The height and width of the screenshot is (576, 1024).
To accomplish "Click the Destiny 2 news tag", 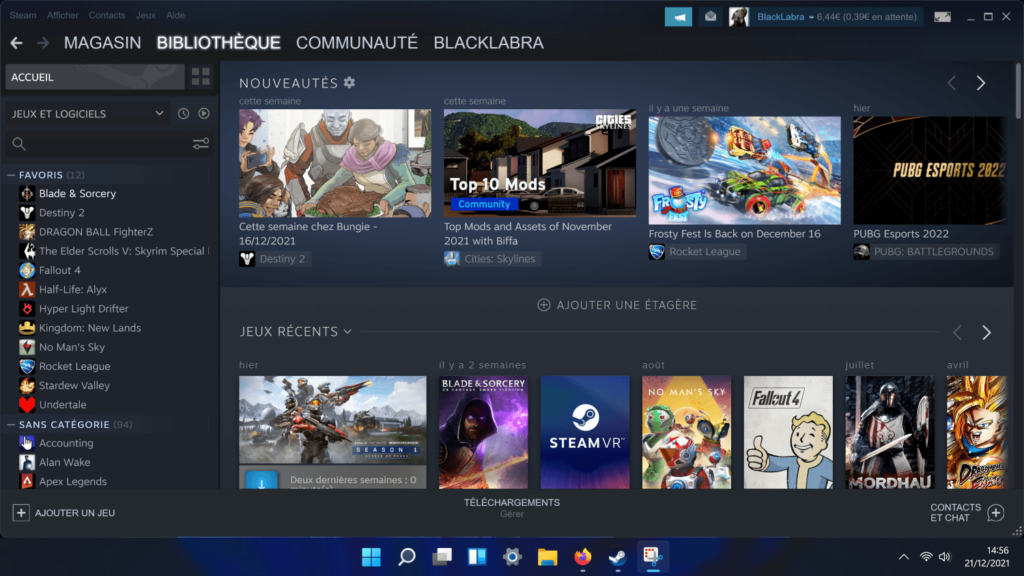I will point(276,259).
